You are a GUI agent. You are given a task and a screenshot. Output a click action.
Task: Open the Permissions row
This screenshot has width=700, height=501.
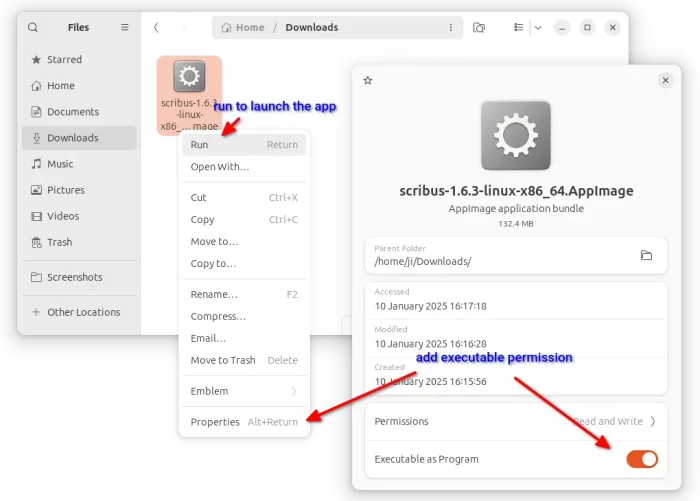(516, 422)
